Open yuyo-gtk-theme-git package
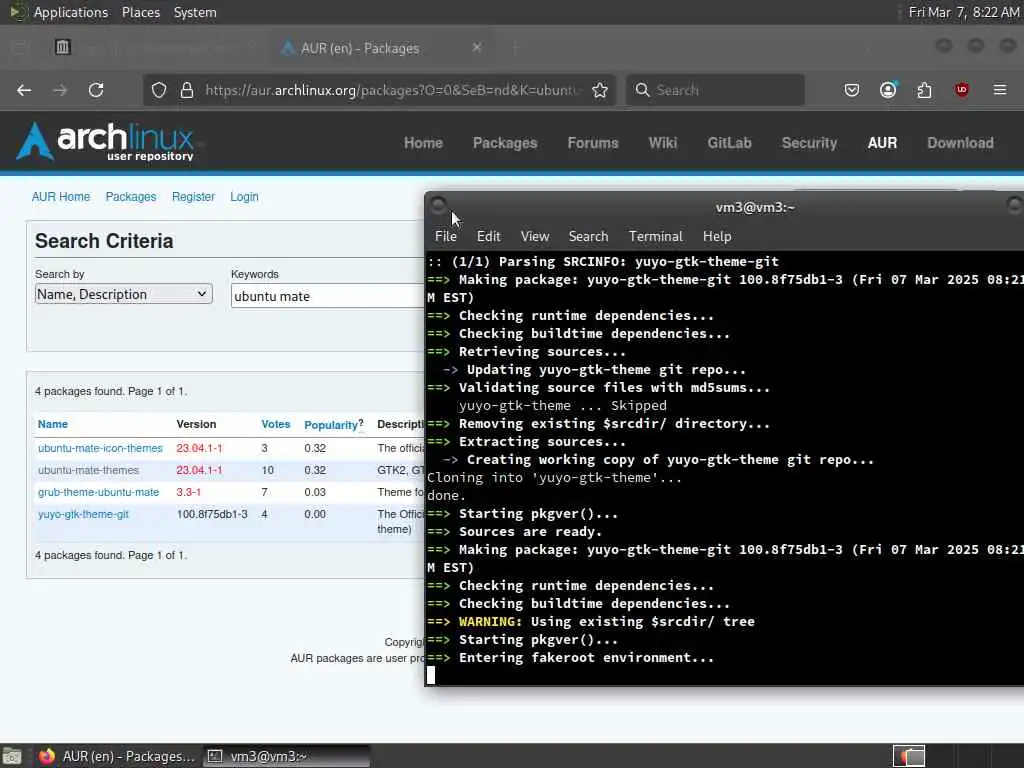This screenshot has width=1024, height=768. click(x=83, y=515)
